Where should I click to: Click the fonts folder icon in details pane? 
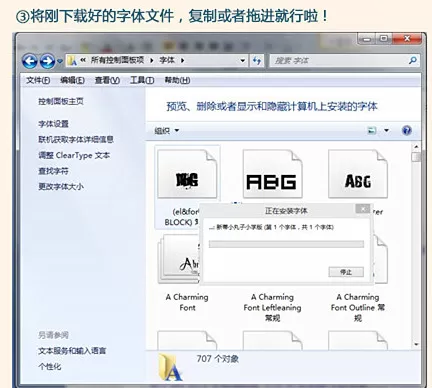coord(171,367)
